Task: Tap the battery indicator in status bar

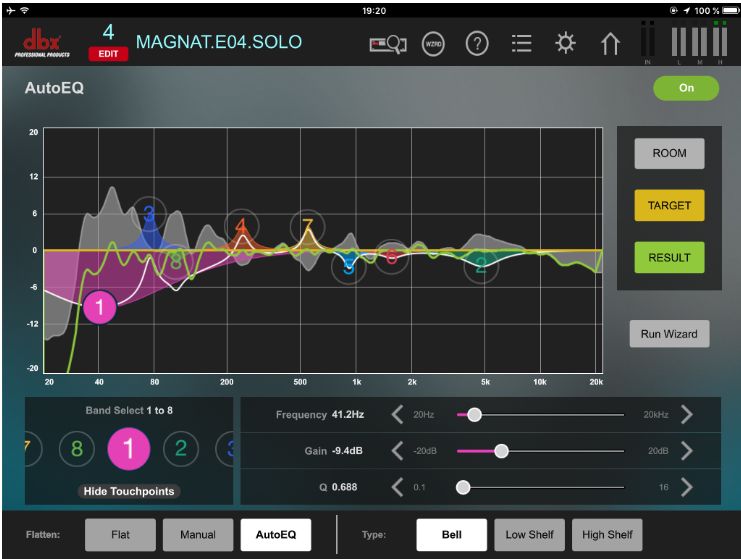Action: tap(730, 10)
